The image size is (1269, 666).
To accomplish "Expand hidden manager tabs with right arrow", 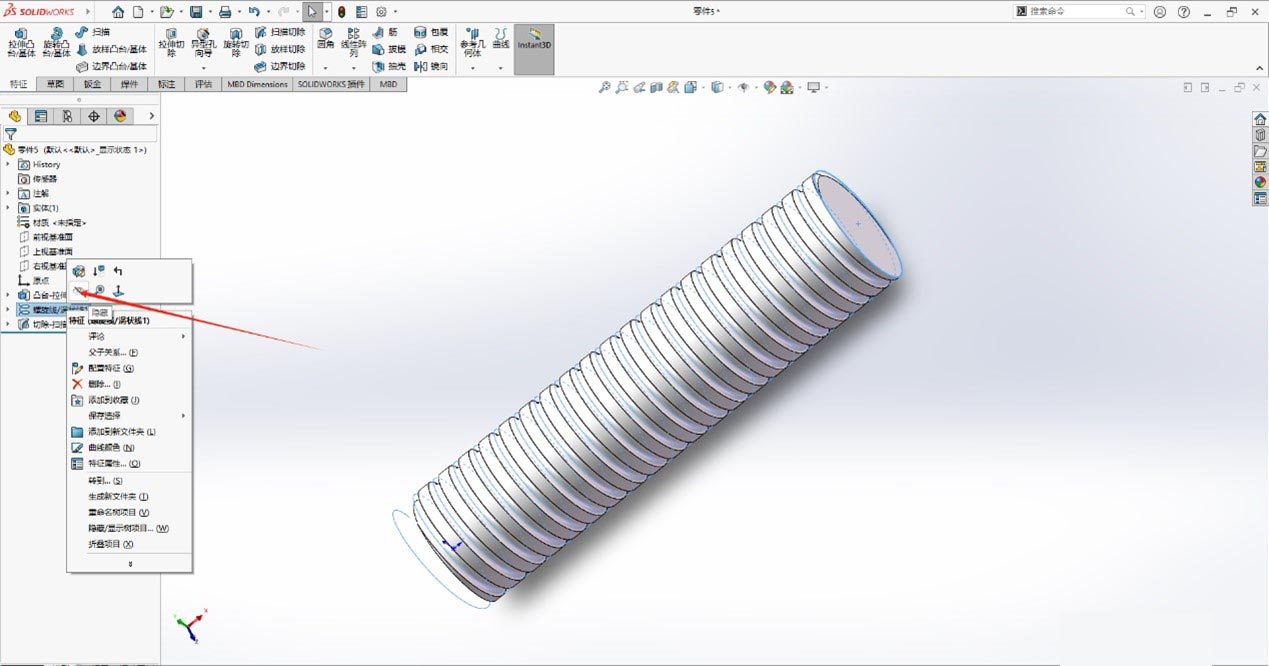I will (x=150, y=115).
